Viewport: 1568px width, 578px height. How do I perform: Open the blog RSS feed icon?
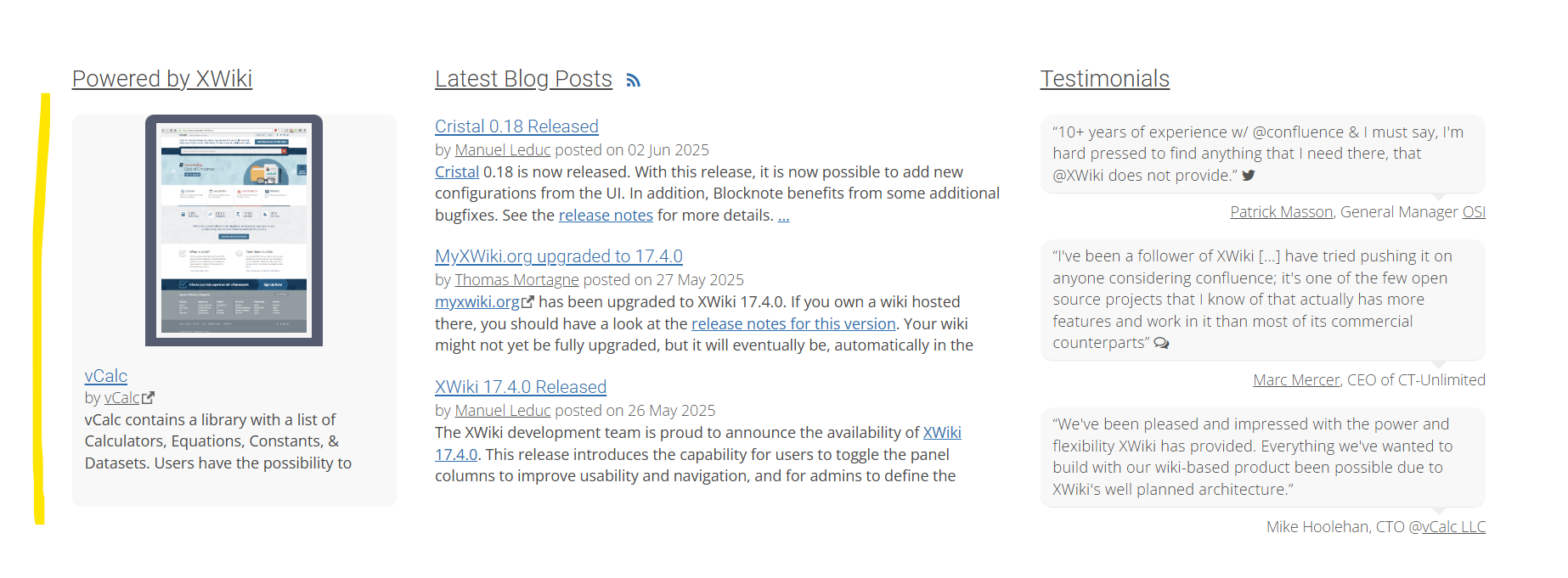click(x=633, y=81)
